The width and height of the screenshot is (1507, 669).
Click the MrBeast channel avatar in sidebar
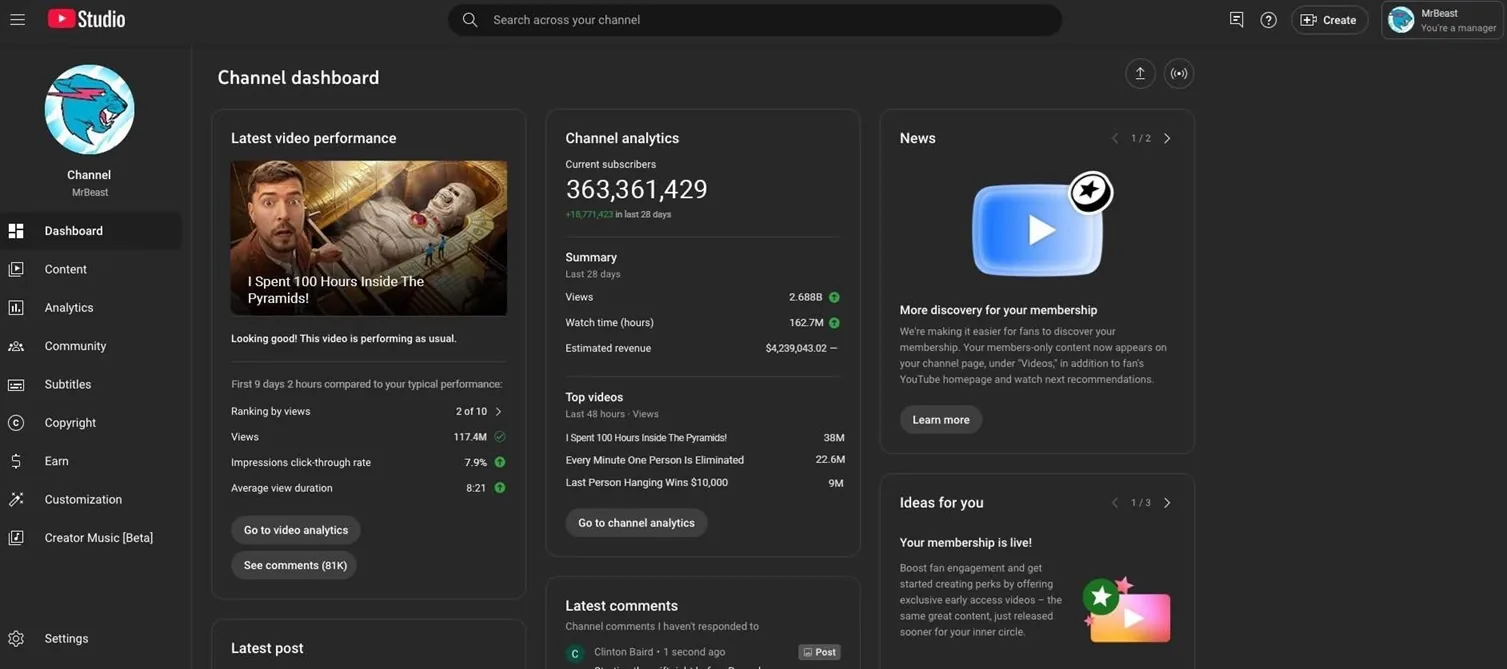[x=89, y=110]
